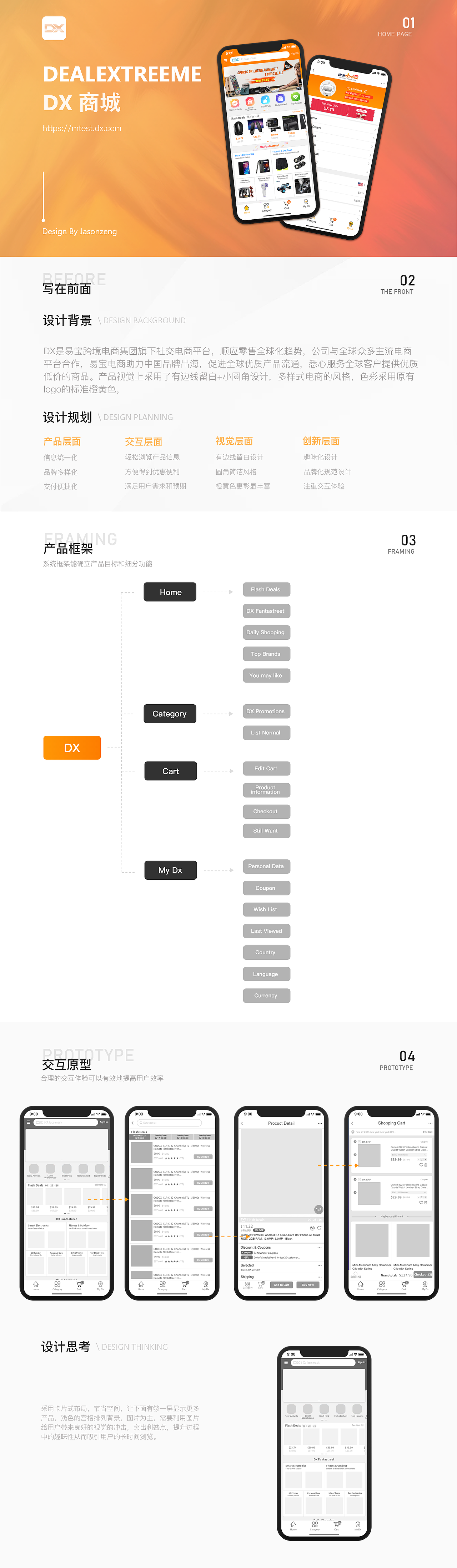This screenshot has width=457, height=1568.
Task: Tap the wishlist heart on Product Detail
Action: (x=319, y=1228)
